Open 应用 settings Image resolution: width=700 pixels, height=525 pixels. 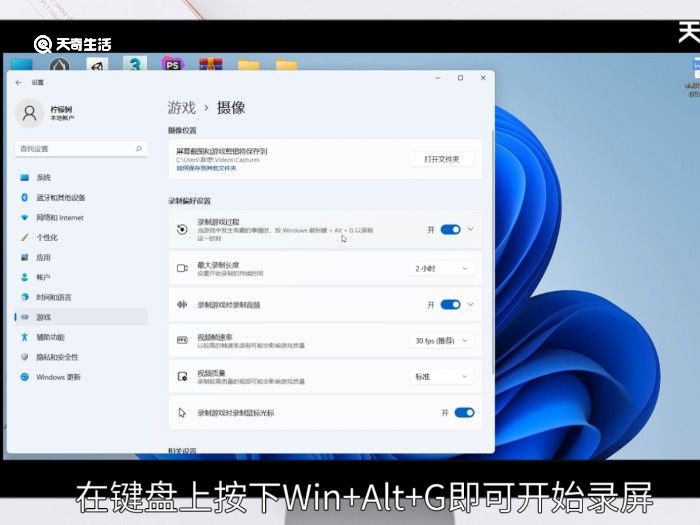pos(81,258)
